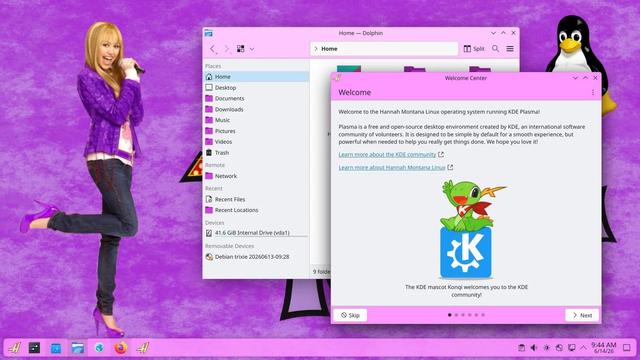The height and width of the screenshot is (360, 640).
Task: Open Trash in Places panel
Action: 256,152
